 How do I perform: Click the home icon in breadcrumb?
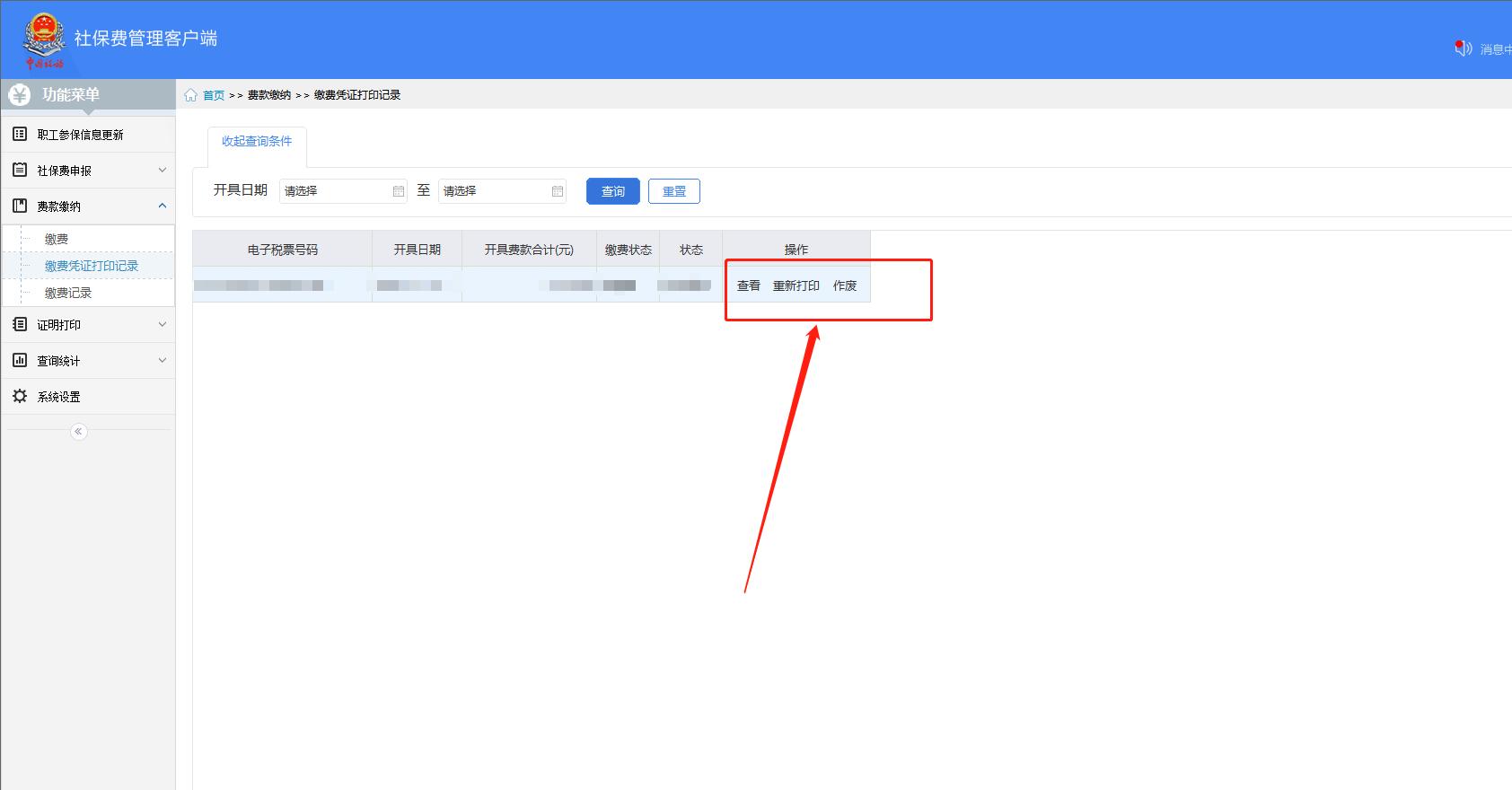click(x=190, y=95)
